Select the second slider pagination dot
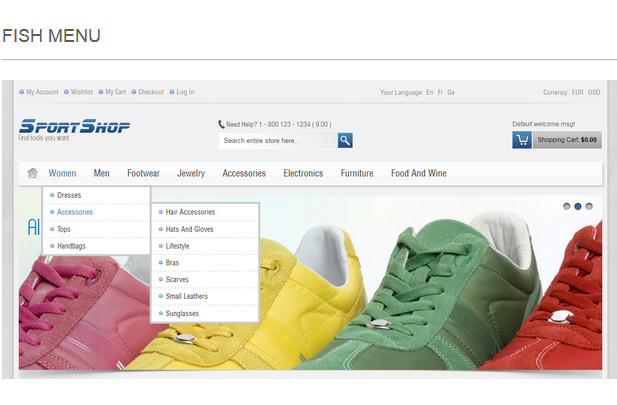The height and width of the screenshot is (405, 617). [578, 206]
